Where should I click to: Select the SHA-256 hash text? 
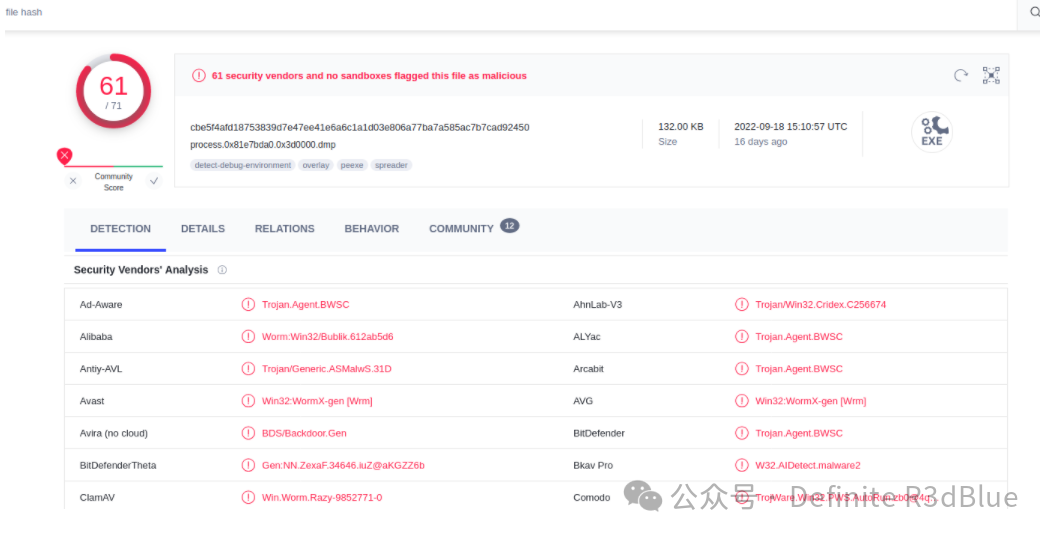[360, 128]
